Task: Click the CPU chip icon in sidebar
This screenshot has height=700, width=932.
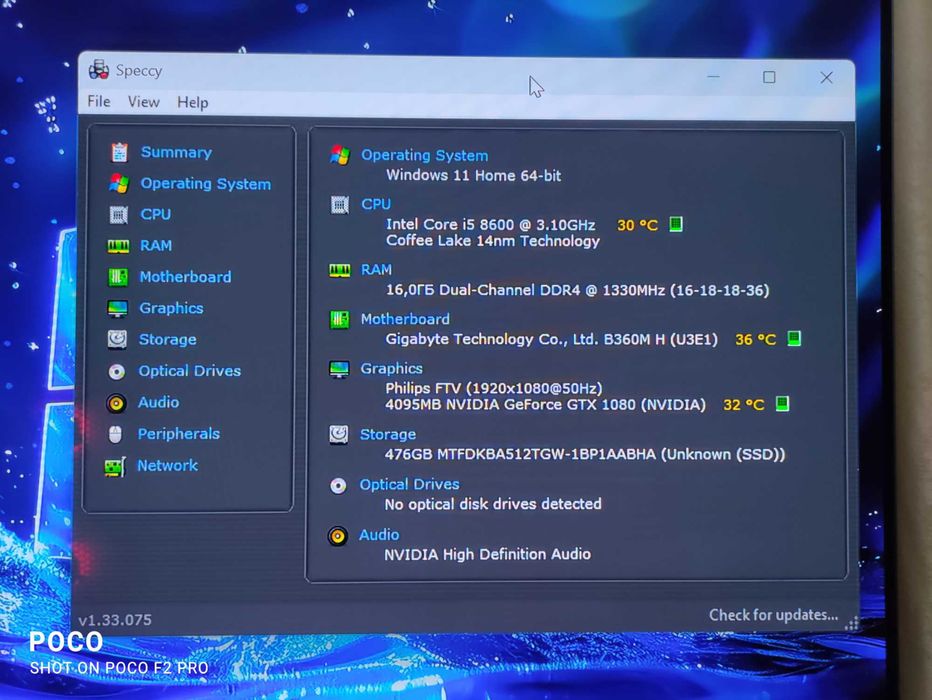Action: pos(118,215)
